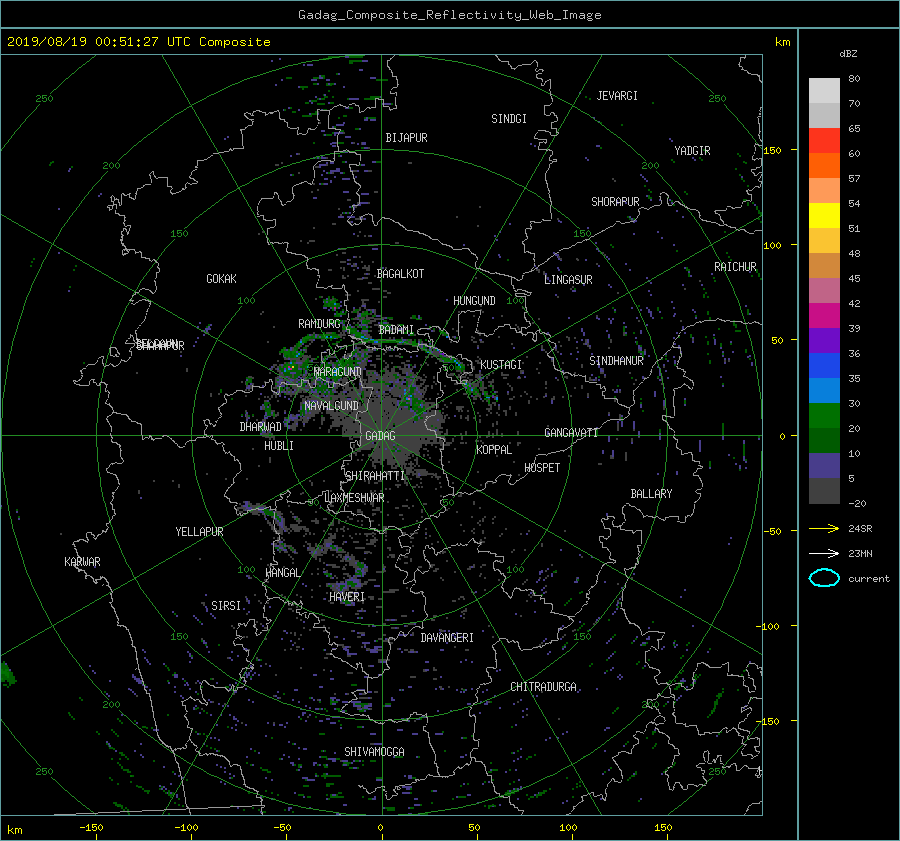Viewport: 900px width, 841px height.
Task: Click the HUBLI place label
Action: tap(279, 446)
